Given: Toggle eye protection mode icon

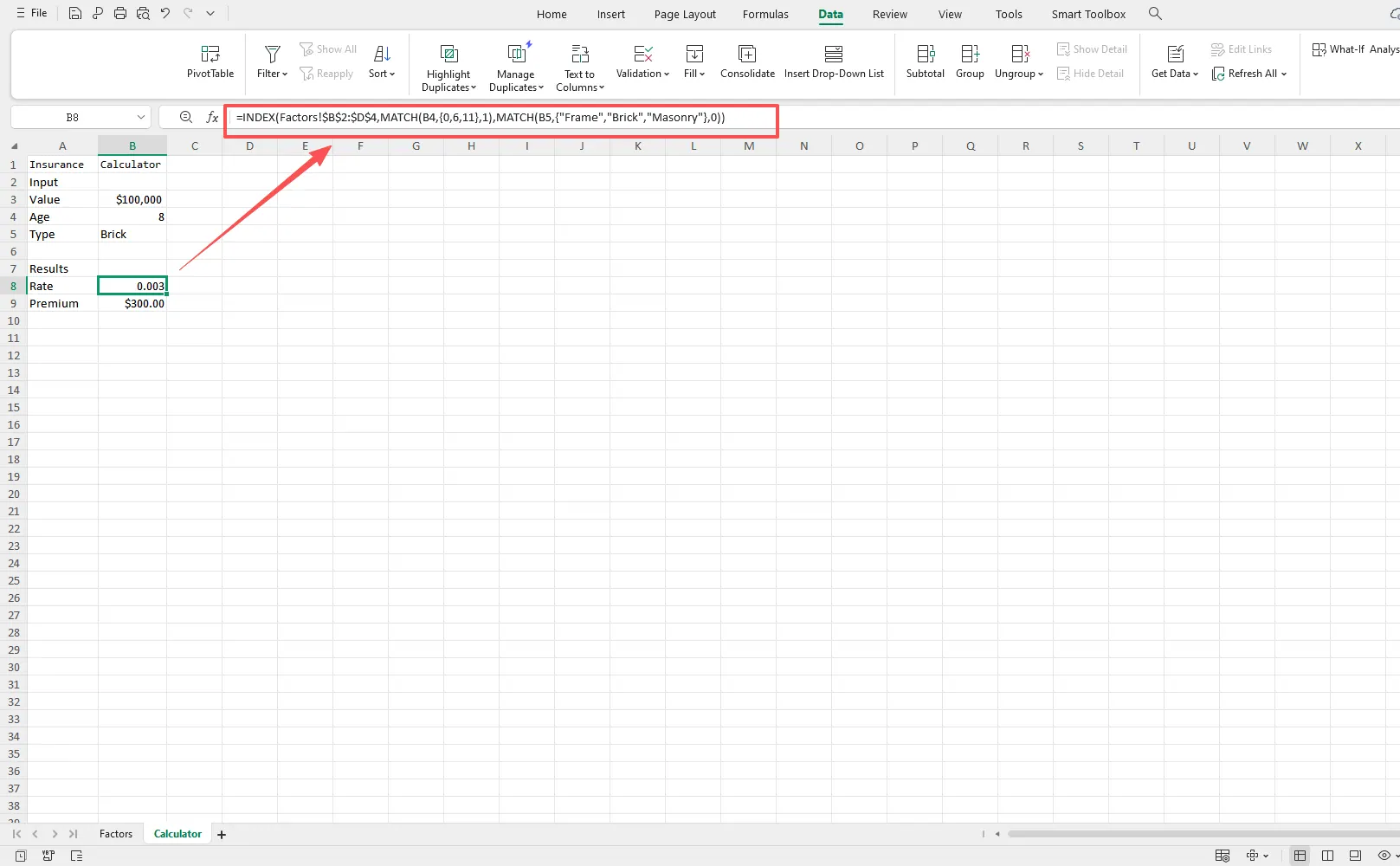Looking at the screenshot, I should point(1384,856).
